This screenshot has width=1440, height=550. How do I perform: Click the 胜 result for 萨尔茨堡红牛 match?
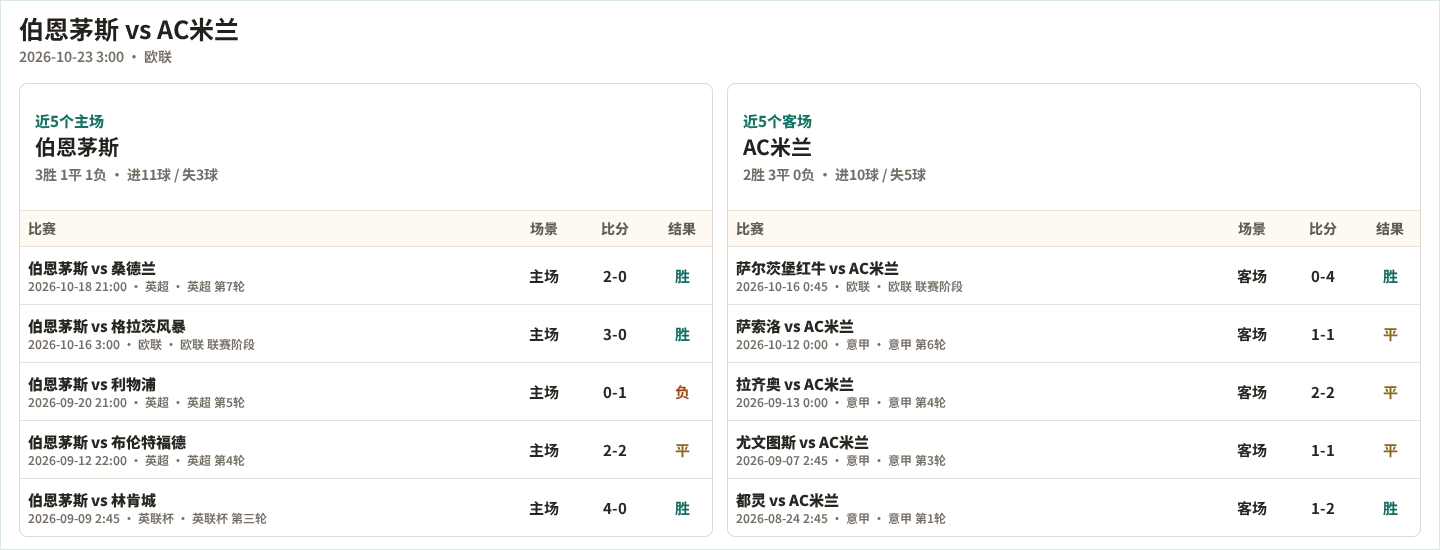click(x=1390, y=276)
